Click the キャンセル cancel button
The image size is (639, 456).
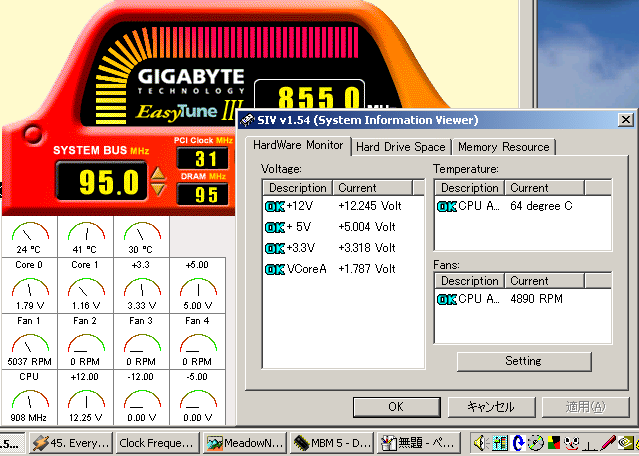491,407
